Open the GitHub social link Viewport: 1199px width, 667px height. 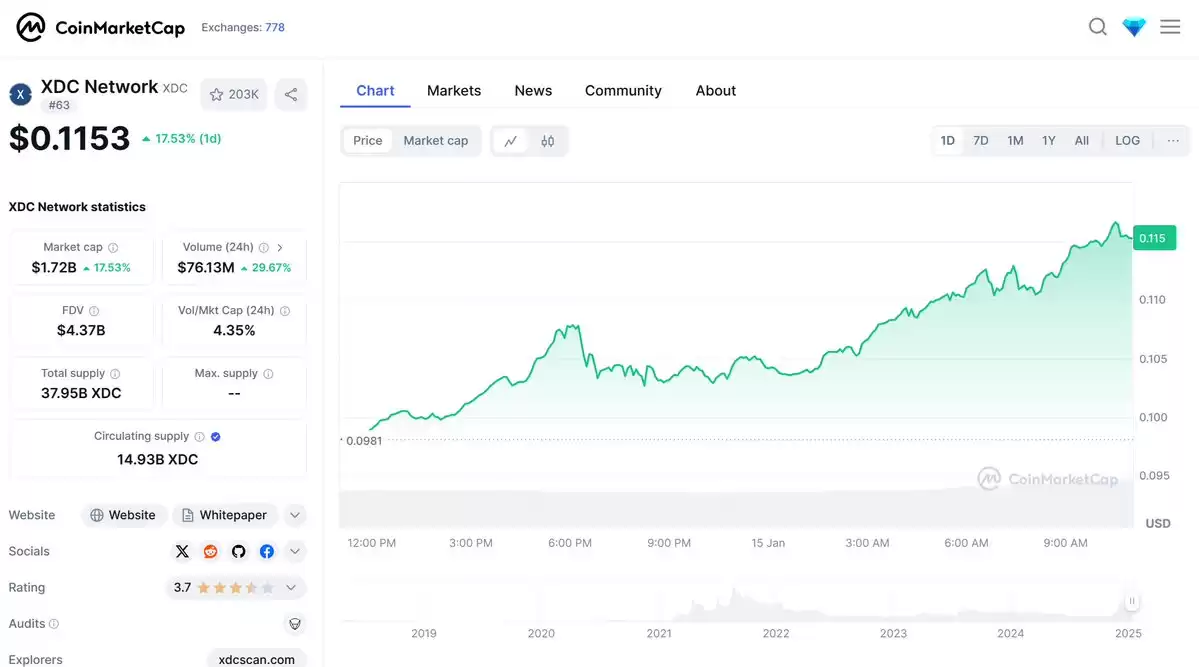(x=239, y=551)
